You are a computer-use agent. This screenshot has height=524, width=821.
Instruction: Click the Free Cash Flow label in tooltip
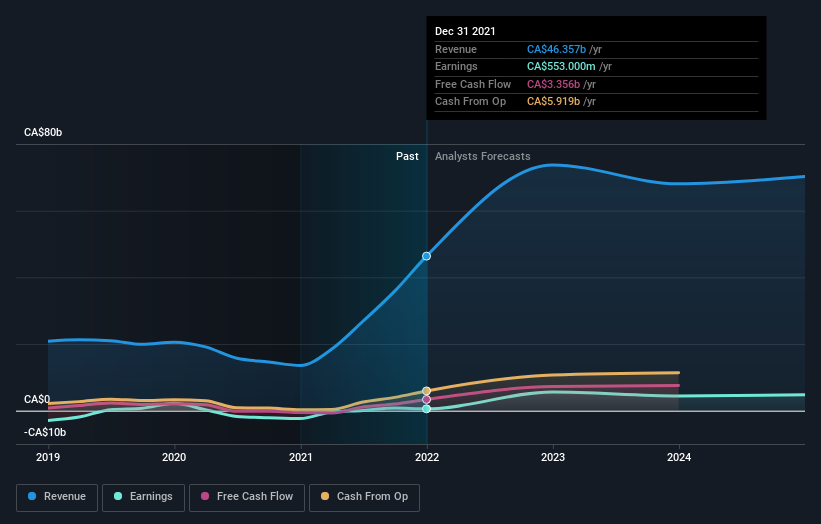coord(473,84)
